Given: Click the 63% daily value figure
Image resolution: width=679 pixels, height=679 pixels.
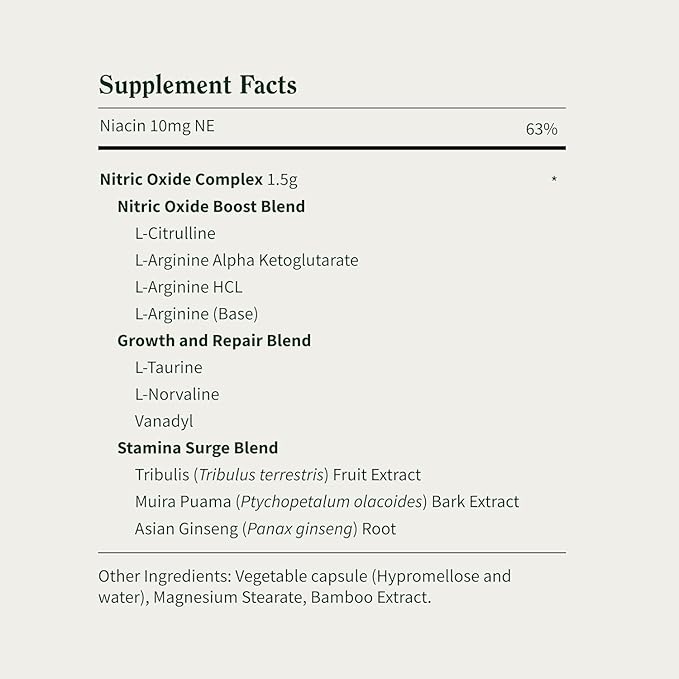Looking at the screenshot, I should 541,129.
